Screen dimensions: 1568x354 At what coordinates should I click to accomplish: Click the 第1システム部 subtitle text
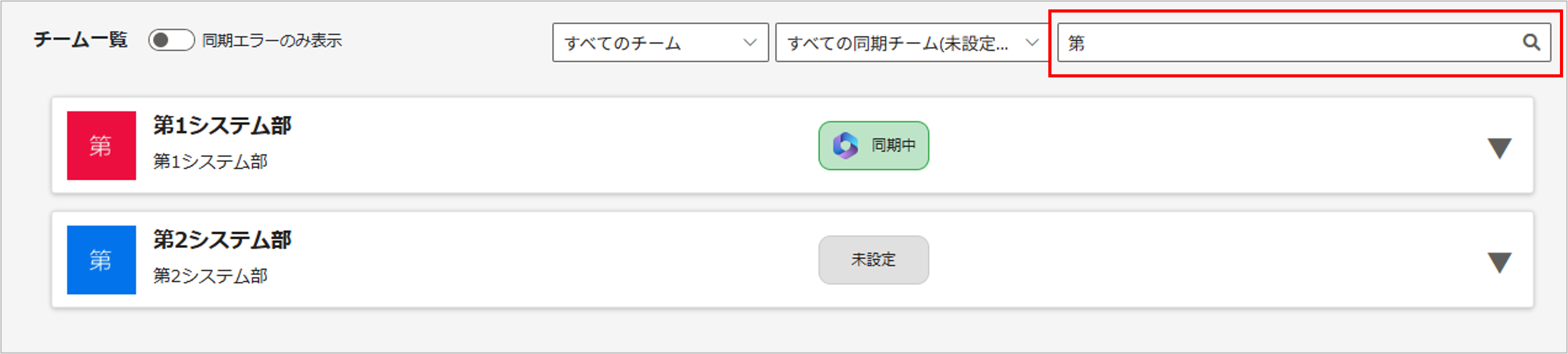[x=210, y=161]
